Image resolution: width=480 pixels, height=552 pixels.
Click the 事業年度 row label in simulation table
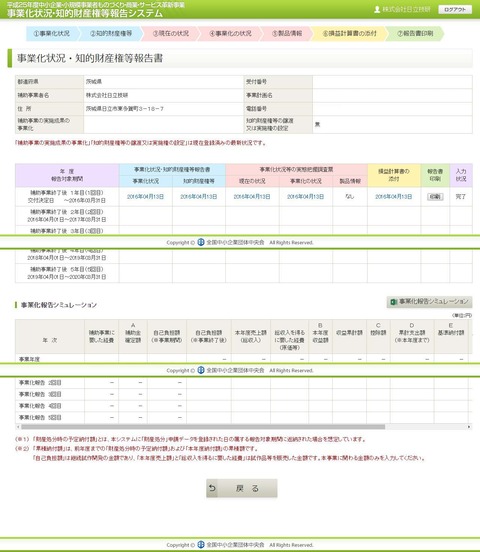(29, 359)
